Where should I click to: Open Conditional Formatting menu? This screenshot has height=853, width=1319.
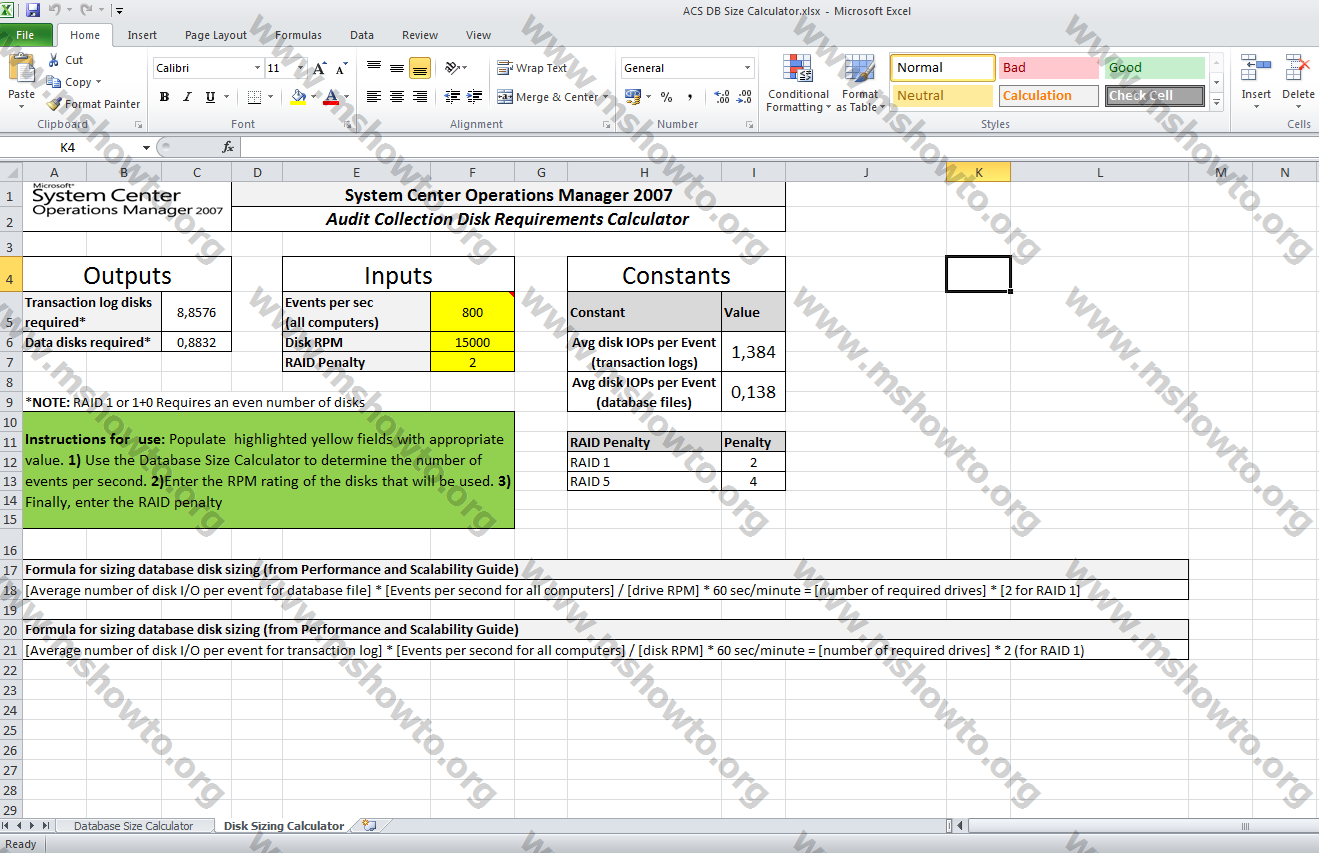coord(798,84)
